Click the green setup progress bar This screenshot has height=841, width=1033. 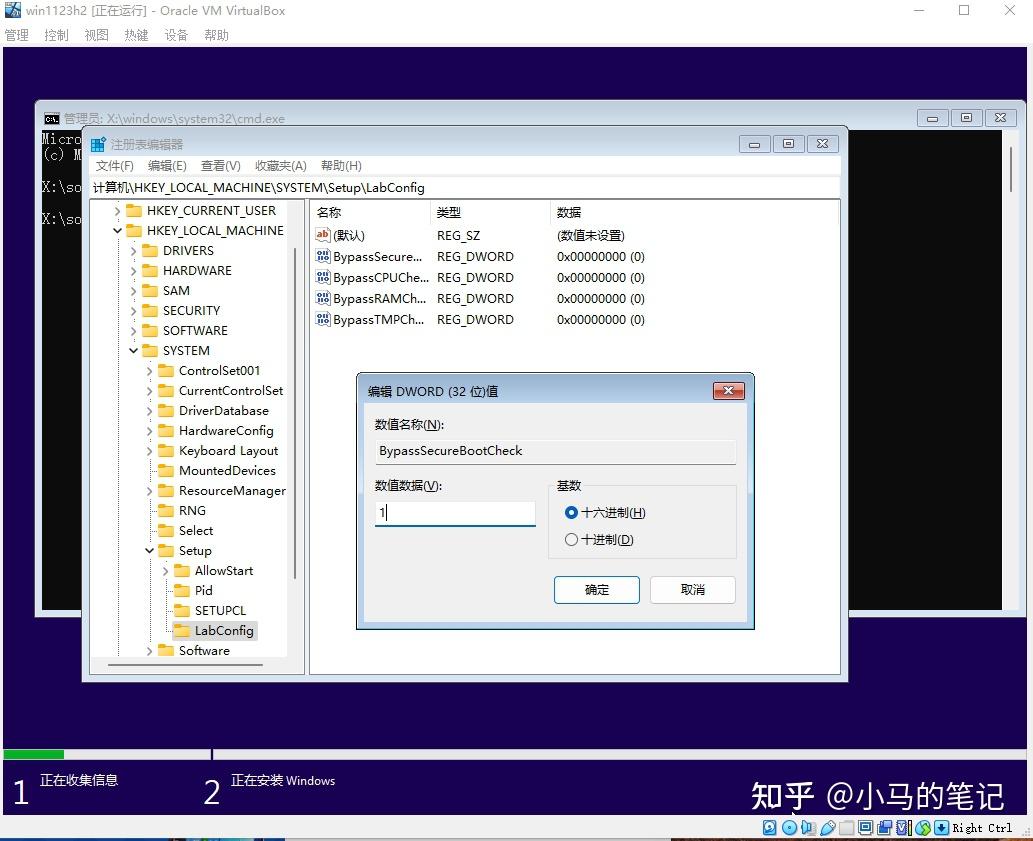pos(32,754)
